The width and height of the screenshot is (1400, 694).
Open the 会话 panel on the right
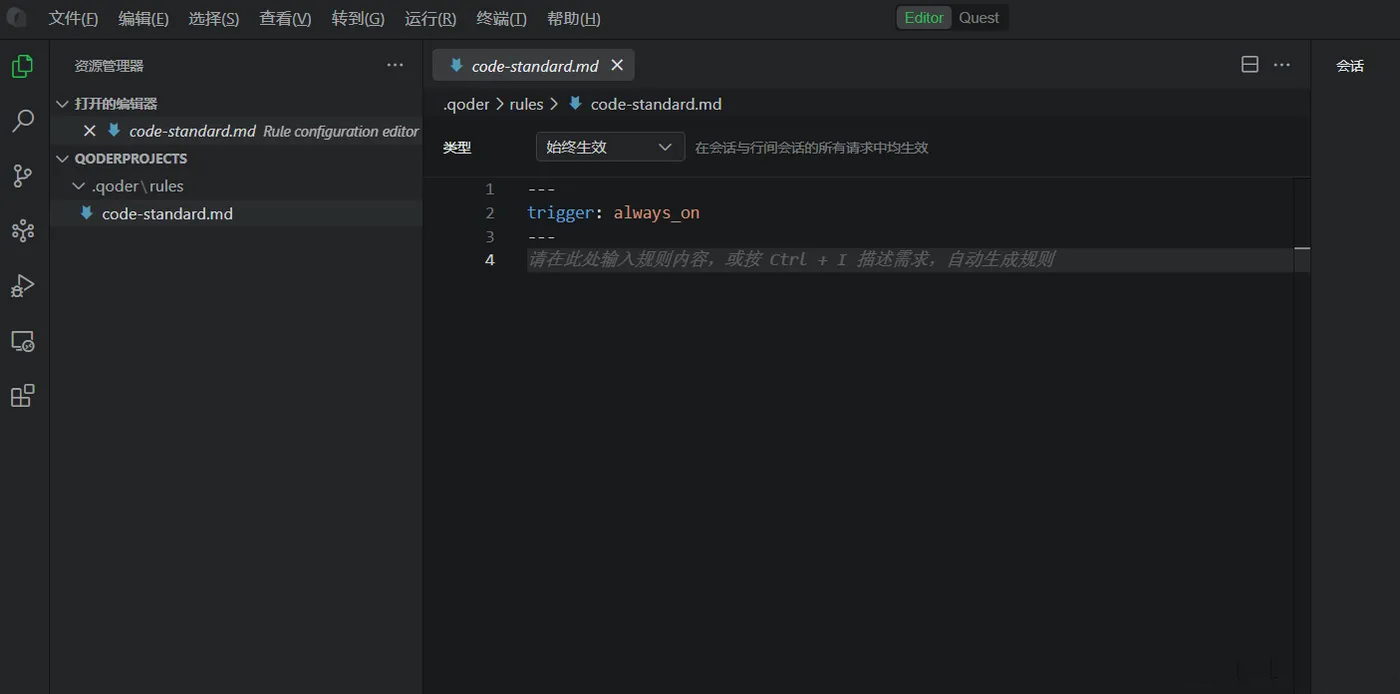[x=1350, y=64]
